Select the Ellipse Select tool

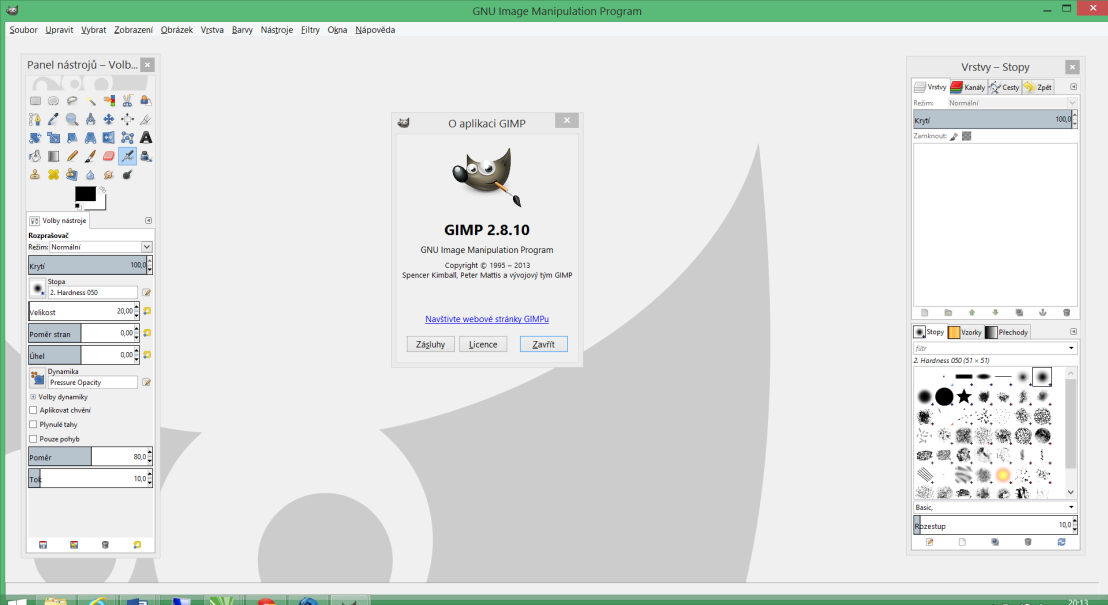point(53,100)
